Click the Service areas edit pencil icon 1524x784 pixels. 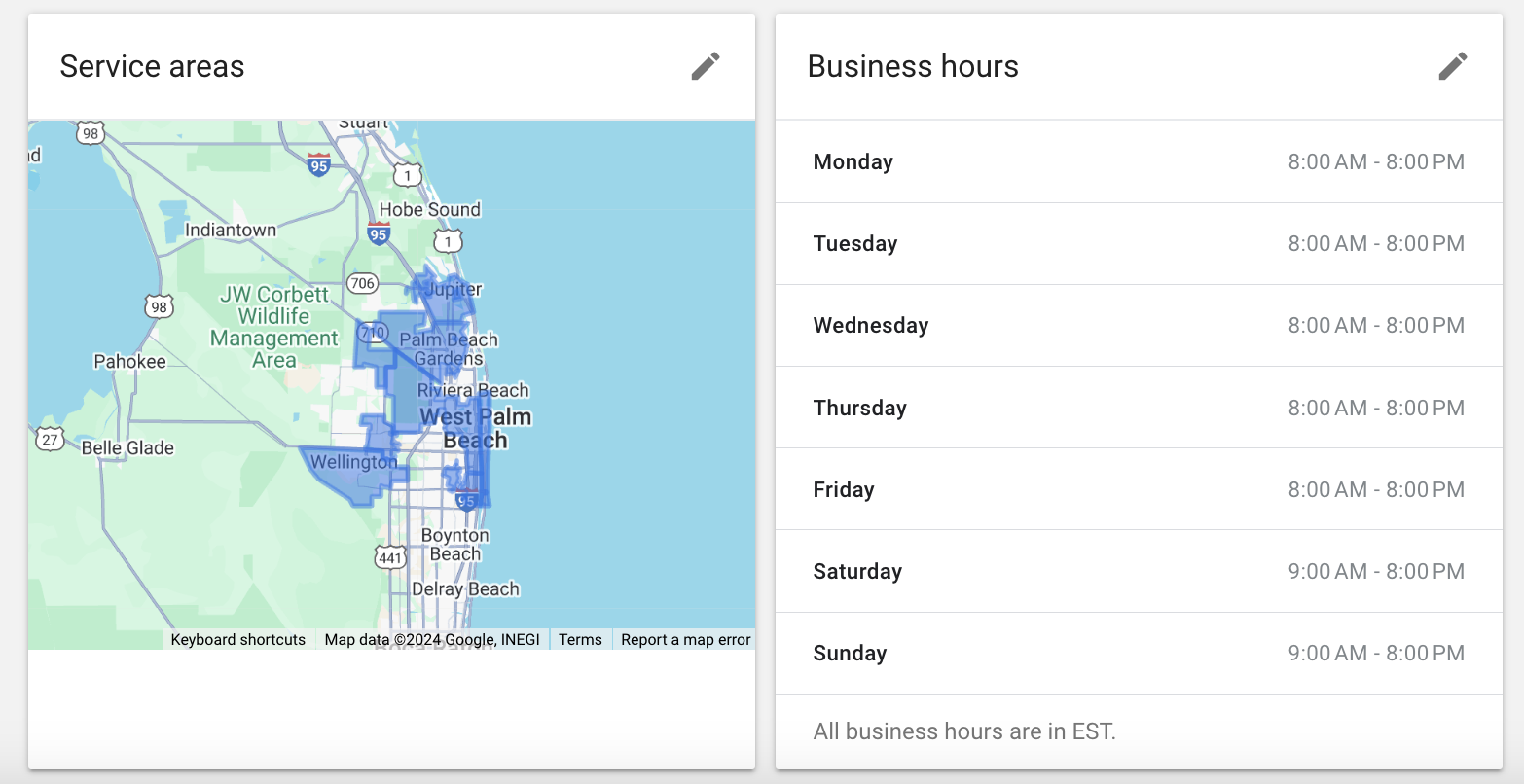point(705,65)
